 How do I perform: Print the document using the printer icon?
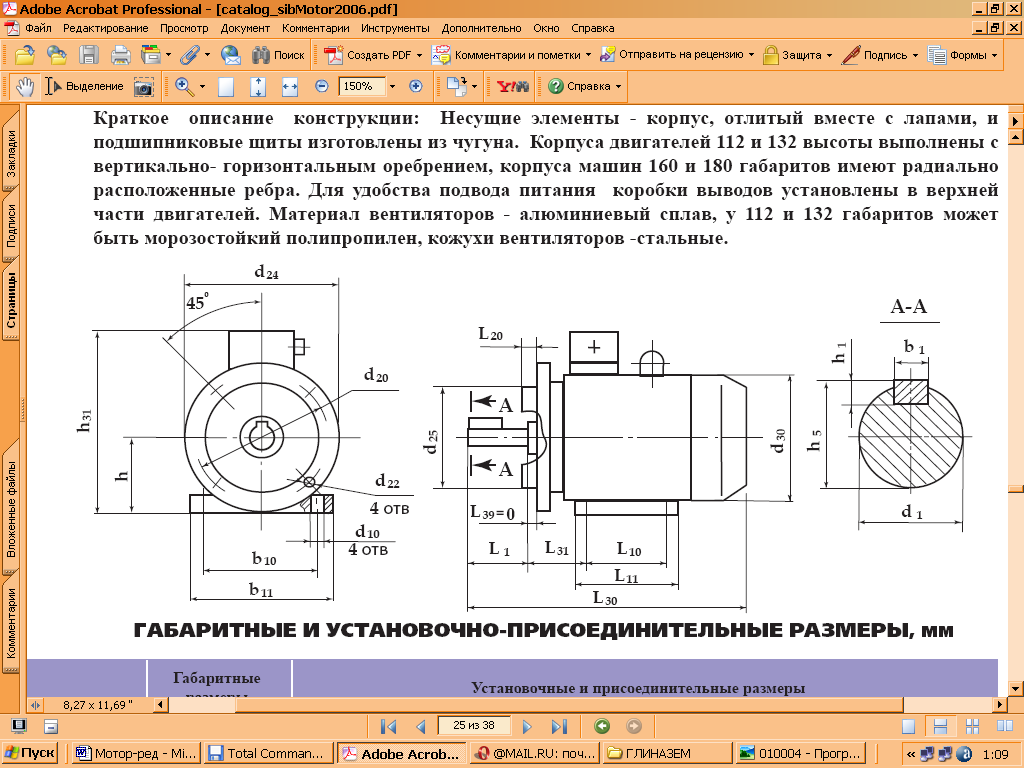[x=121, y=55]
